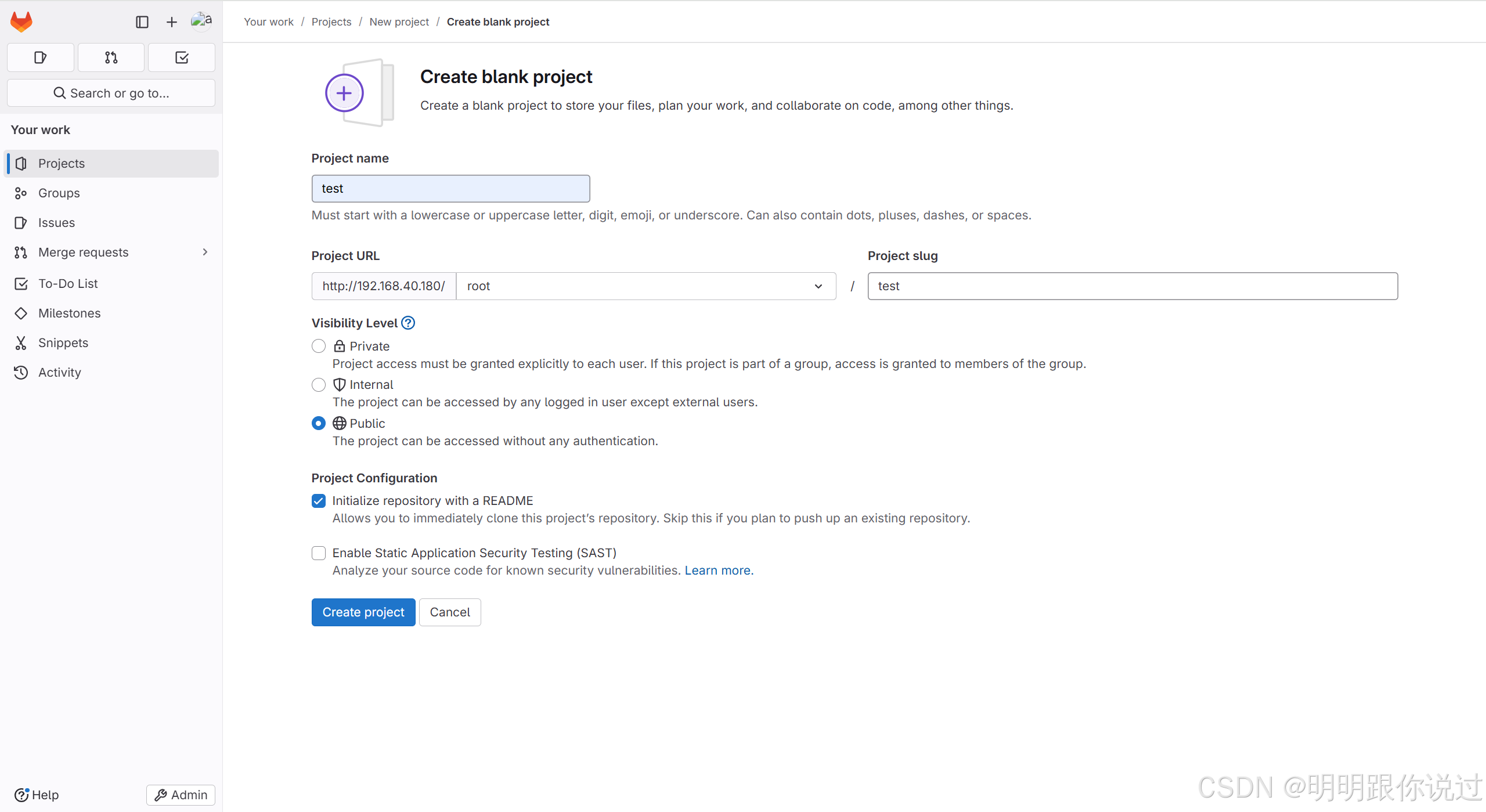
Task: Click the http://192.168.40.180/ URL prefix
Action: coord(384,286)
